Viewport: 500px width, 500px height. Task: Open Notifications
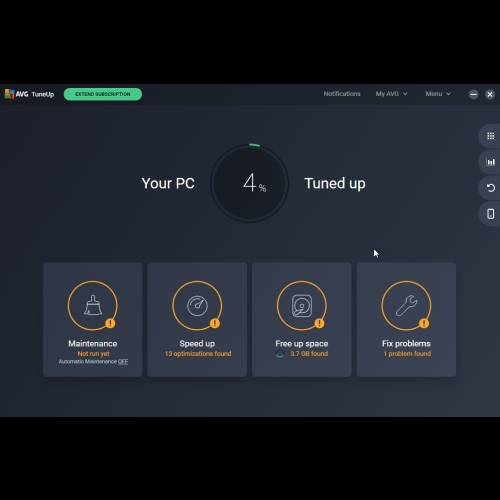(342, 94)
